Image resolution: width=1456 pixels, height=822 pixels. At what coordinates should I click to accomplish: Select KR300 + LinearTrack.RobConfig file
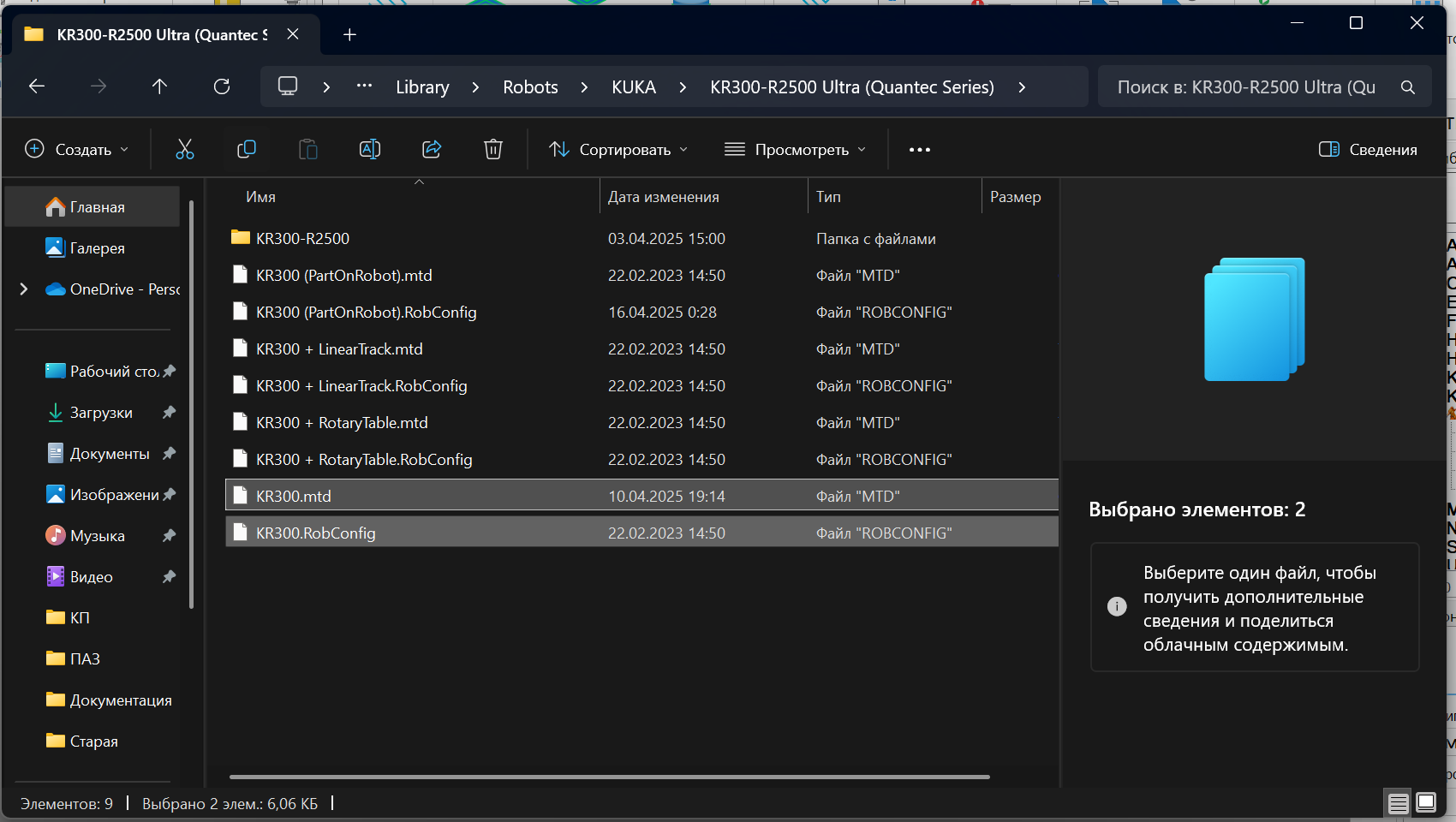[x=642, y=385]
